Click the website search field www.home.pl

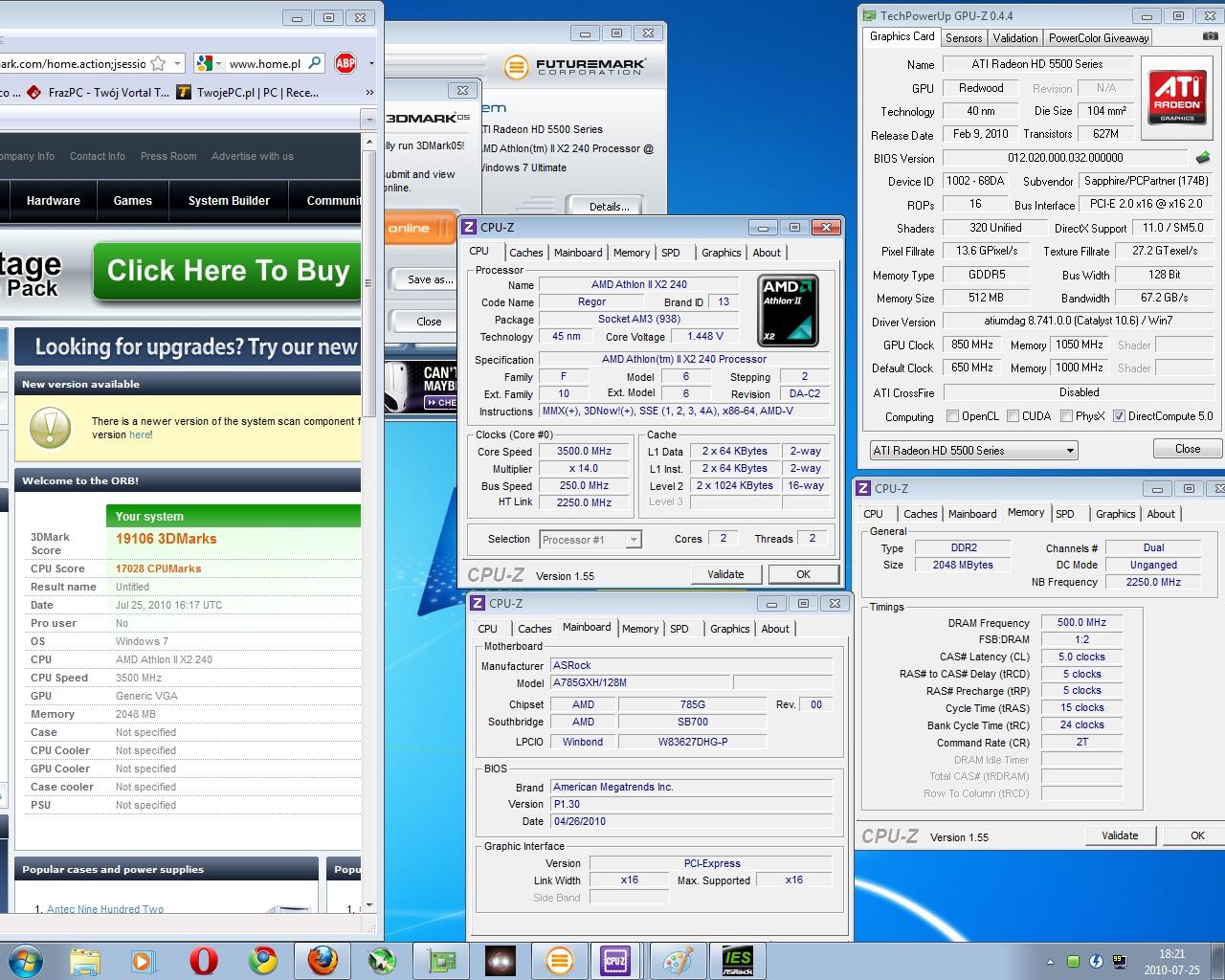coord(264,63)
